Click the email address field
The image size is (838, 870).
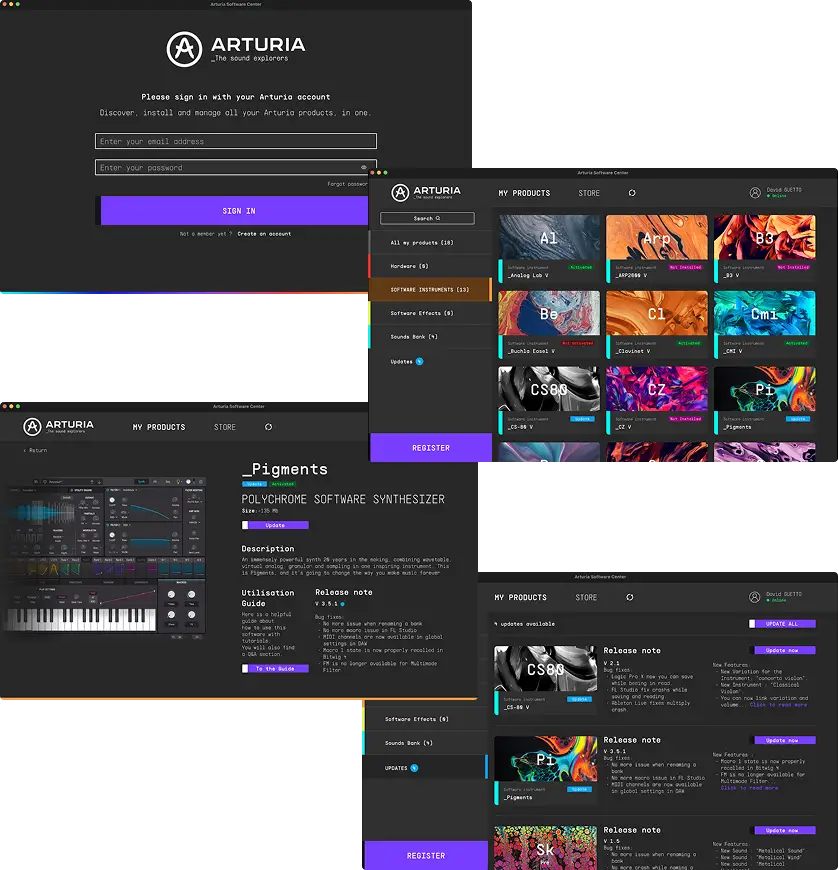tap(236, 141)
